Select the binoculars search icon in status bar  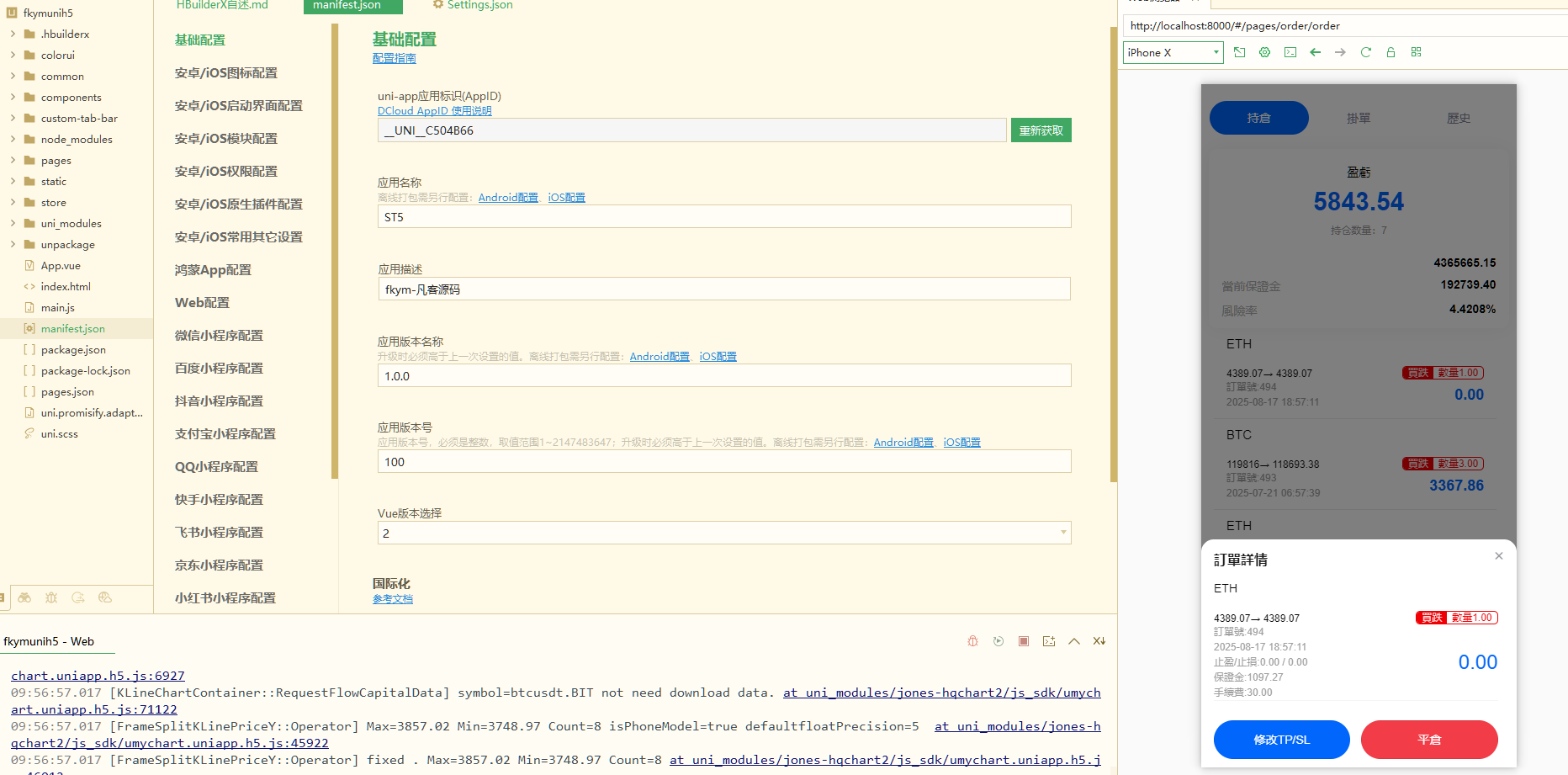click(x=24, y=597)
